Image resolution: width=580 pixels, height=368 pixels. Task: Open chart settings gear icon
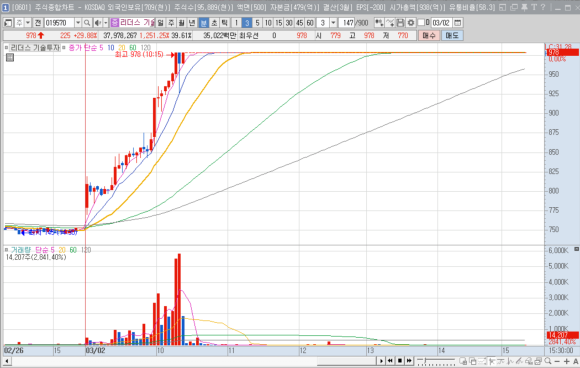pyautogui.click(x=411, y=23)
